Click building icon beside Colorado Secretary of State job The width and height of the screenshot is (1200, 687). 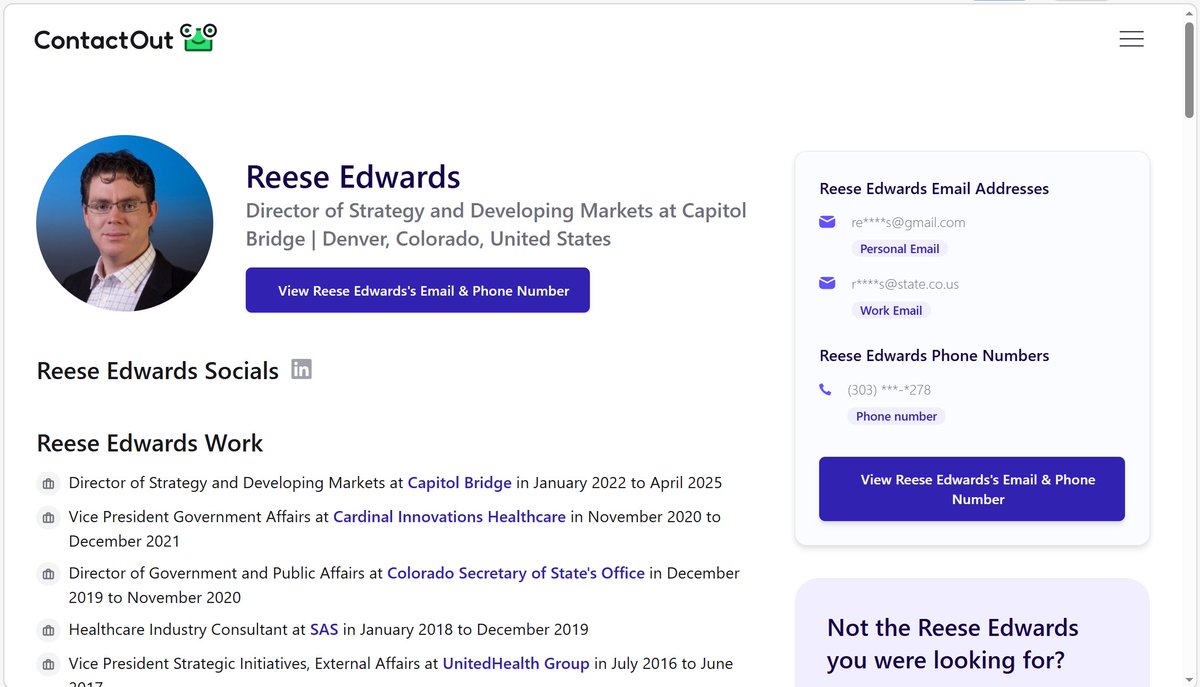click(x=47, y=574)
